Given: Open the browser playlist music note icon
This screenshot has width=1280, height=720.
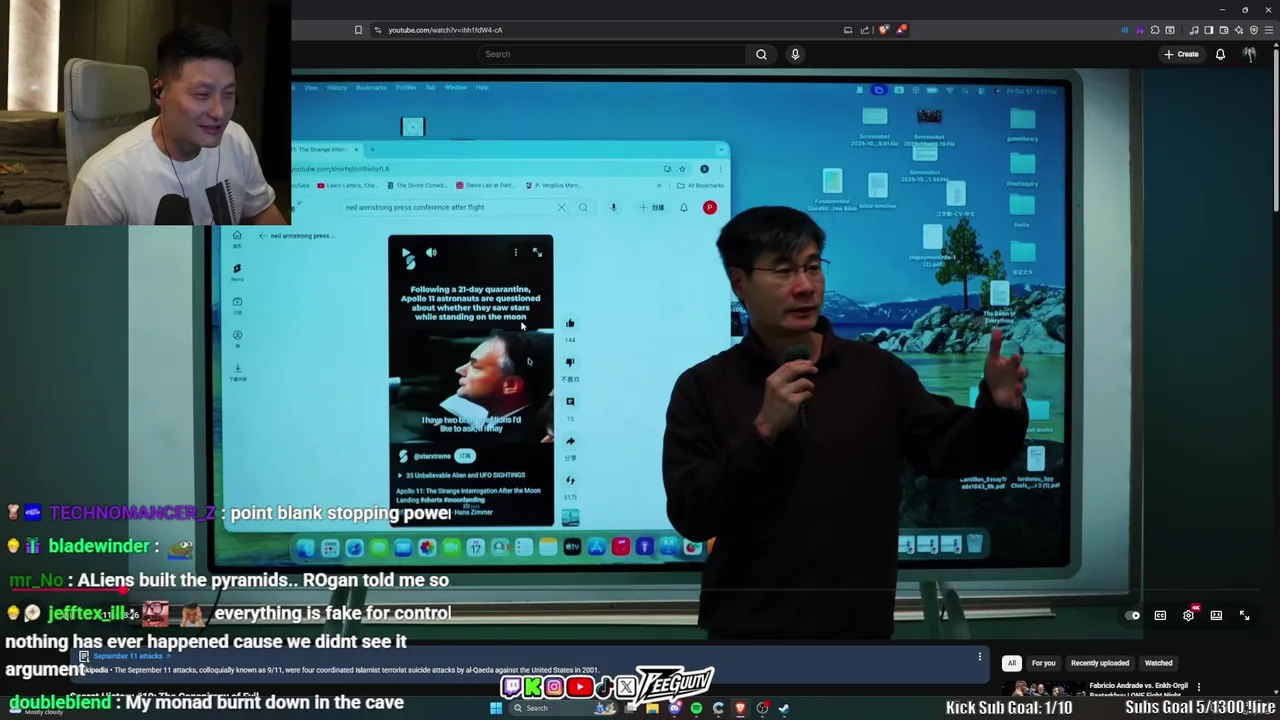Looking at the screenshot, I should click(1194, 30).
